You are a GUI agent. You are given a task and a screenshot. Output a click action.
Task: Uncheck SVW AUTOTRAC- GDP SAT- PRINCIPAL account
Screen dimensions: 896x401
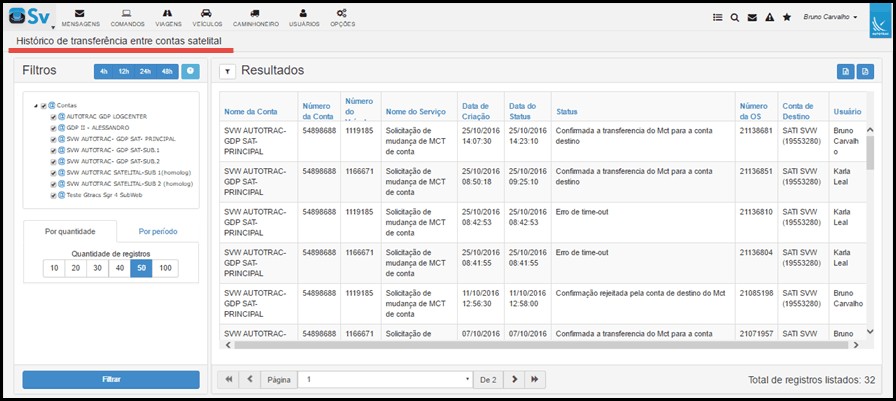pos(53,139)
